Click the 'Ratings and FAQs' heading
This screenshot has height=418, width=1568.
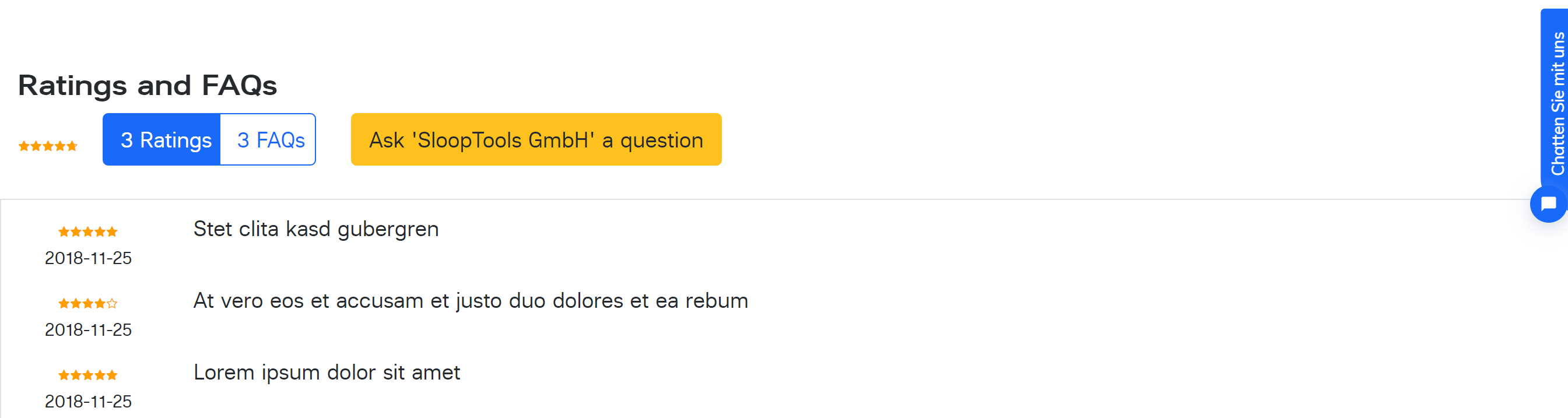point(148,85)
